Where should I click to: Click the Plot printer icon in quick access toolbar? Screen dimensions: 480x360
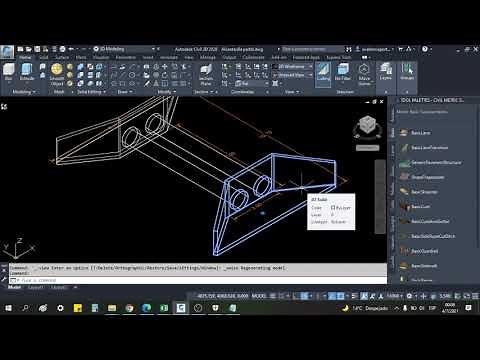62,49
